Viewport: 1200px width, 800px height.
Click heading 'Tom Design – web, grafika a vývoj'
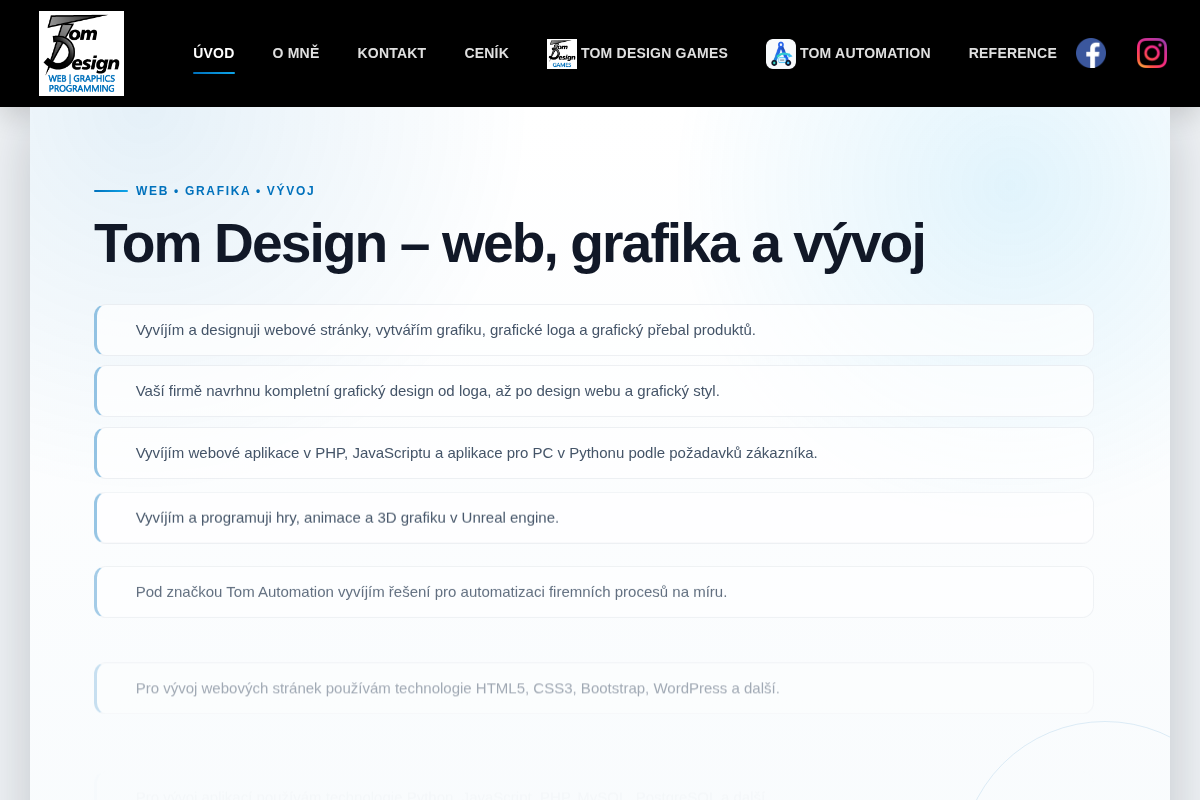point(509,243)
